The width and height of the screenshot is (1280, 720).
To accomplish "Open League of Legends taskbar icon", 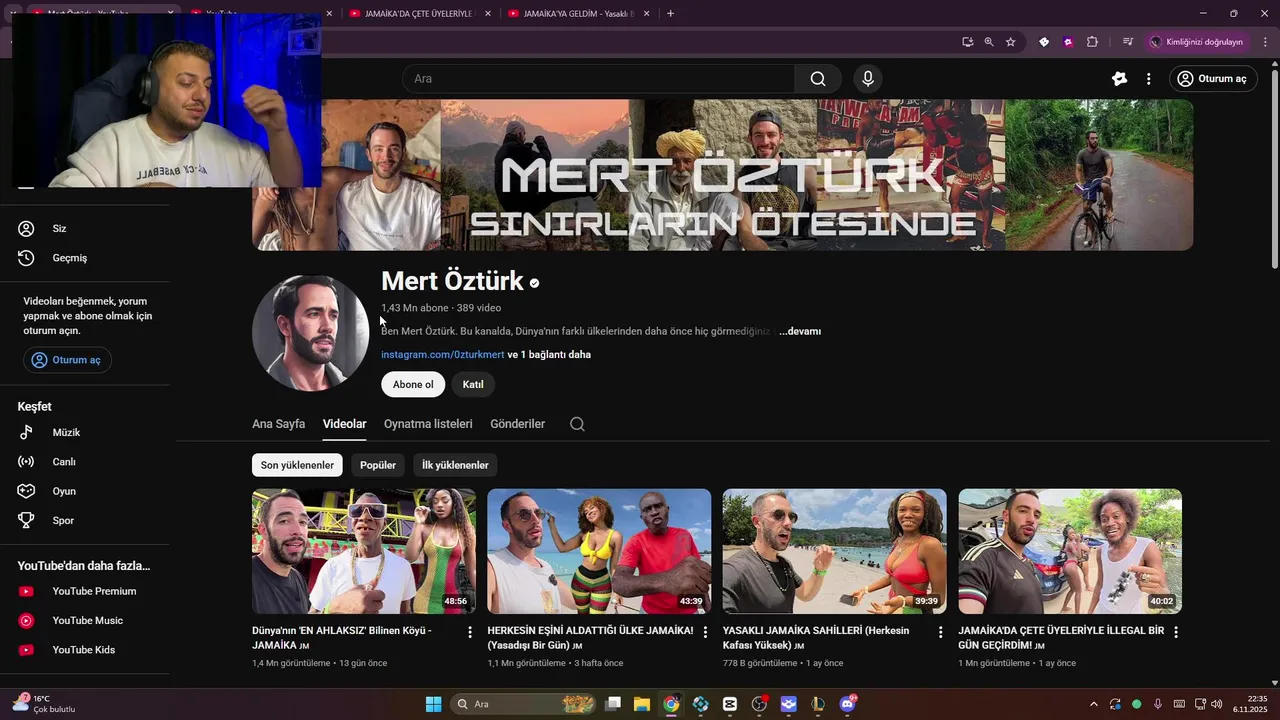I will tap(818, 704).
